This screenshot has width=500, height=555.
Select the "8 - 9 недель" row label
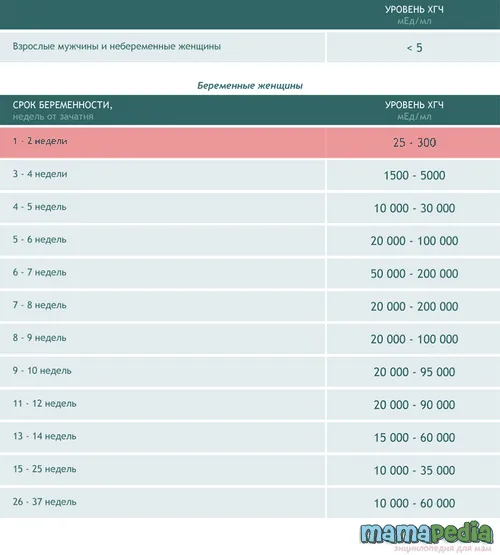pos(40,338)
